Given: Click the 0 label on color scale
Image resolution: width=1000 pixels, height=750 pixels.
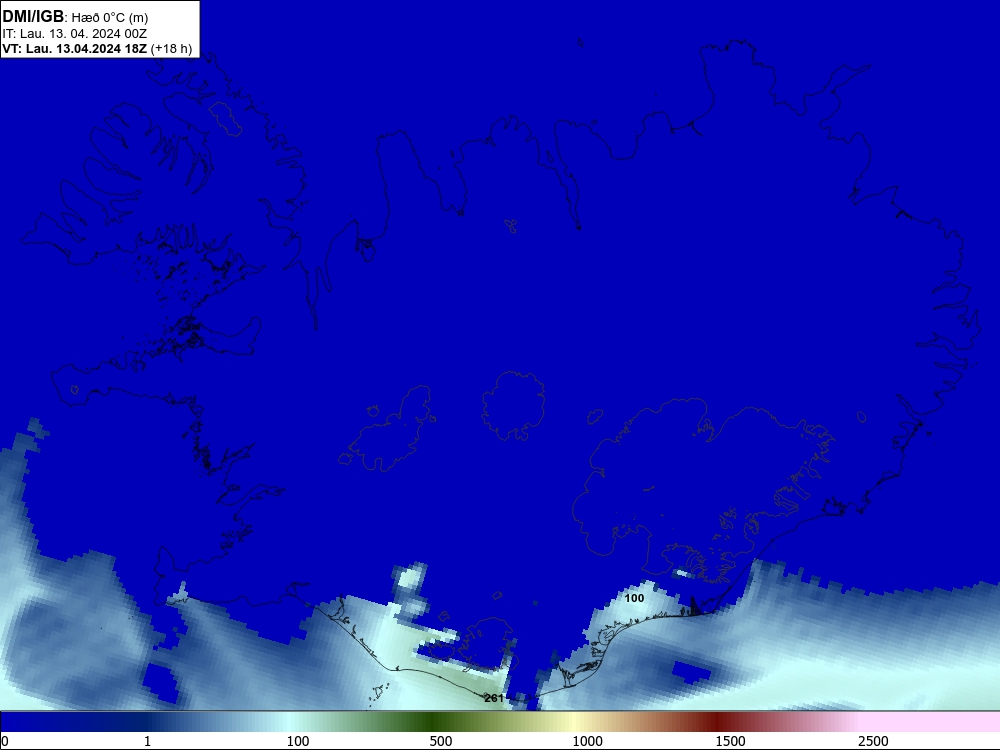Looking at the screenshot, I should (x=5, y=741).
